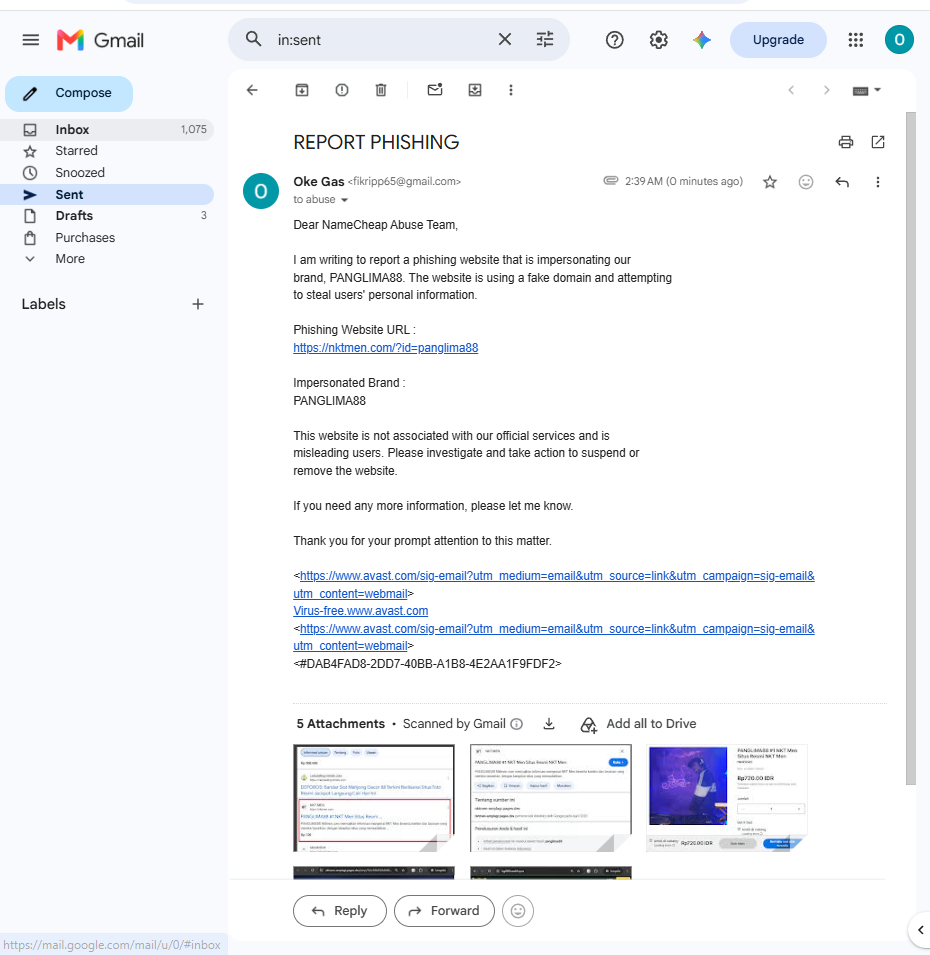Image resolution: width=930 pixels, height=955 pixels.
Task: Open the Google apps grid
Action: (856, 40)
